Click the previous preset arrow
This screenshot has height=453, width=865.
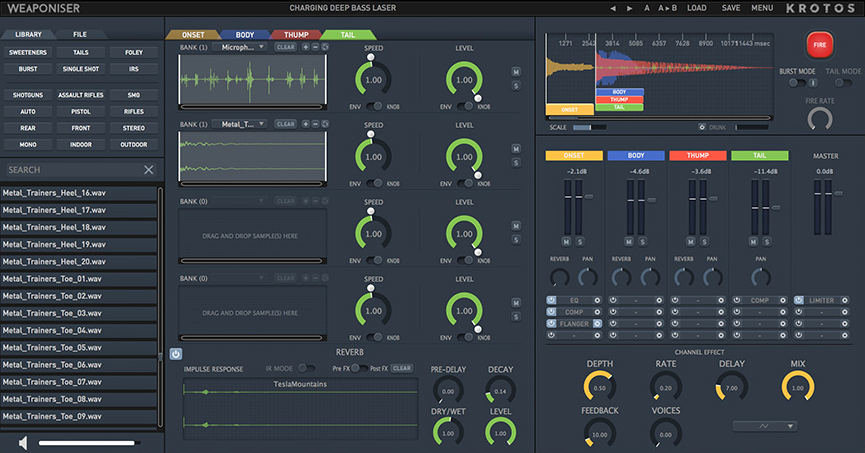tap(613, 8)
